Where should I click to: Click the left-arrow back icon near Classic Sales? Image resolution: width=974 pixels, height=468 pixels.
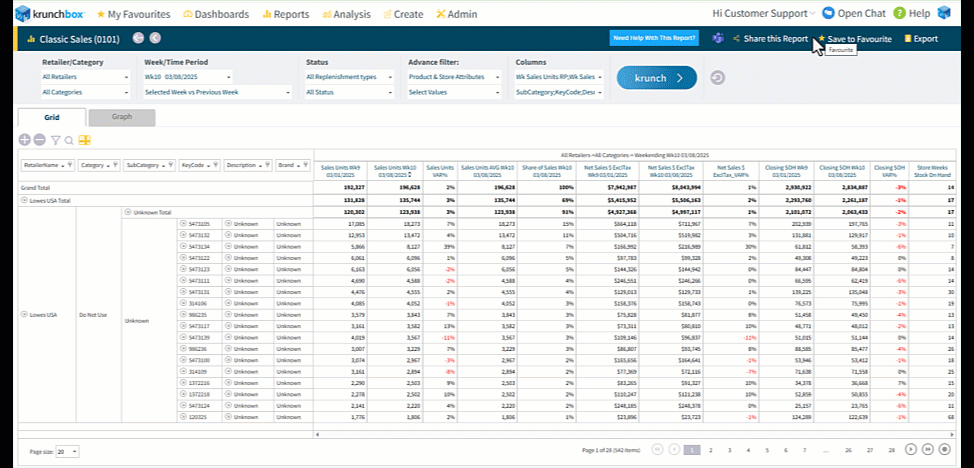coord(139,39)
